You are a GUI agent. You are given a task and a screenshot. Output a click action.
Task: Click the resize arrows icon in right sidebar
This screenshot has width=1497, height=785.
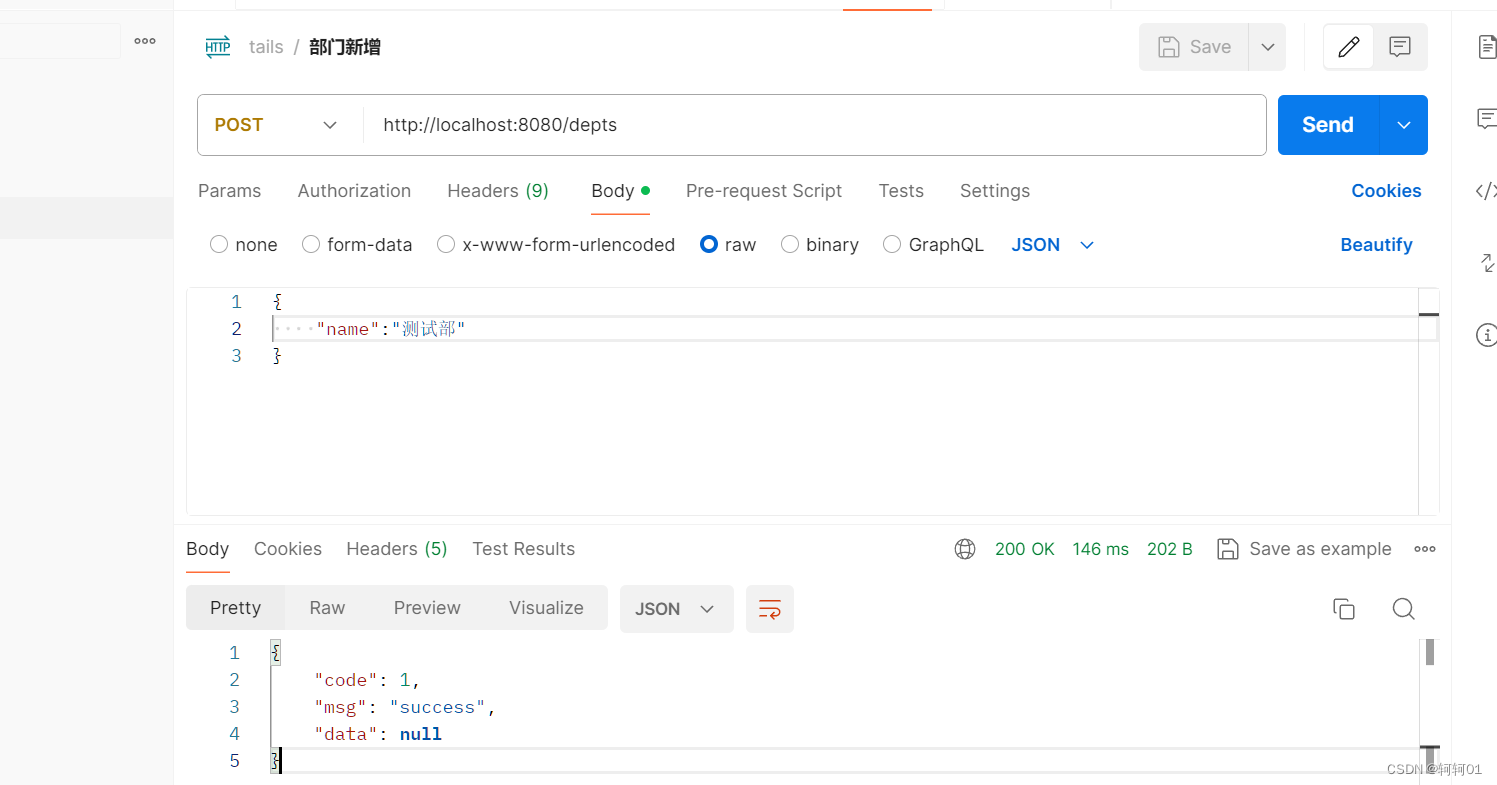pos(1487,263)
